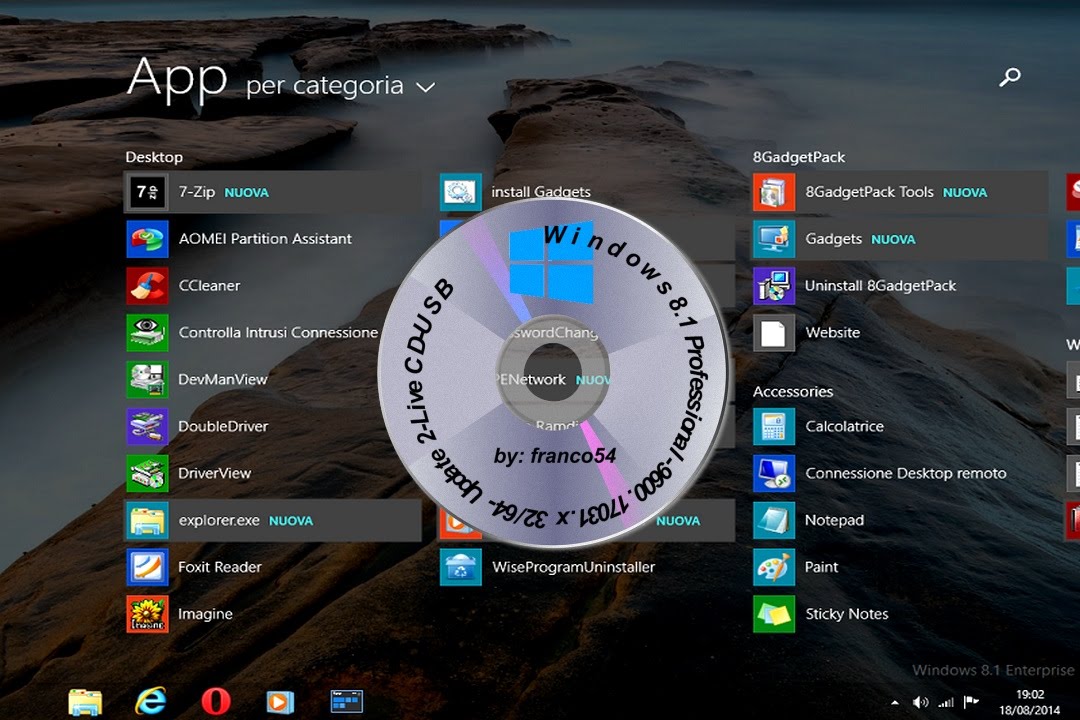
Task: Click the 'App' page title
Action: click(x=177, y=79)
